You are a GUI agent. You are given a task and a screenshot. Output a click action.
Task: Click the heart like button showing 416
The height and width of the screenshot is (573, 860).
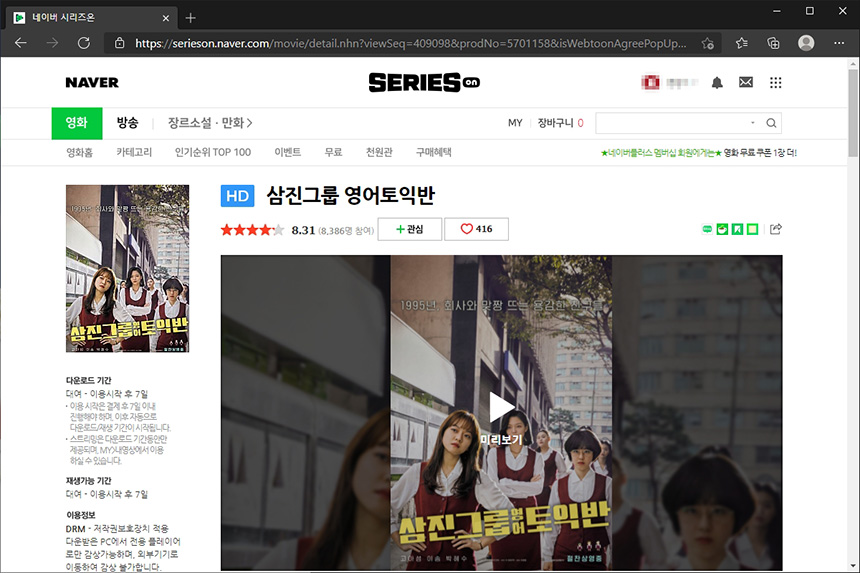tap(476, 229)
